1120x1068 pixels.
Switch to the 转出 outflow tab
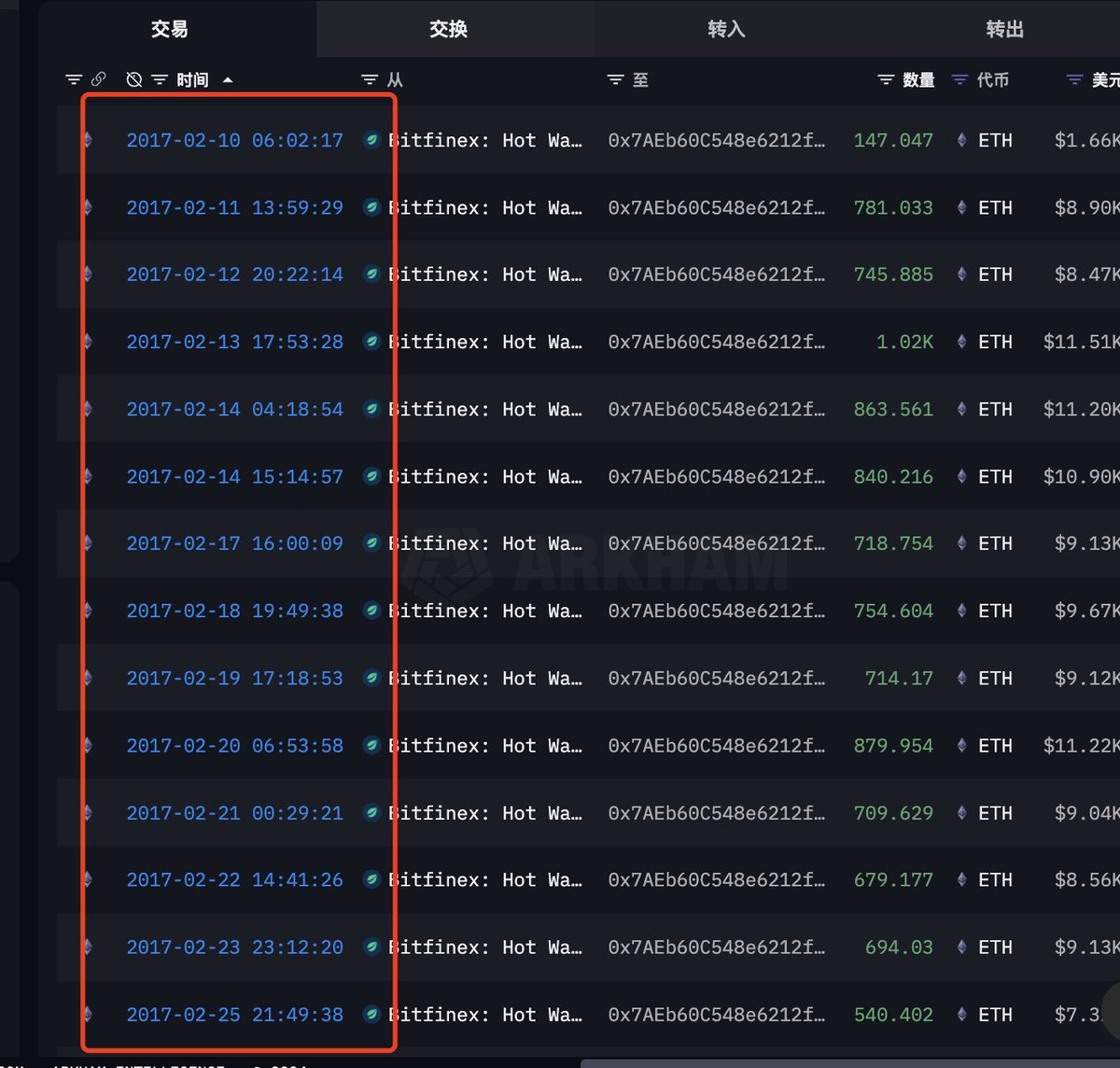pos(1004,29)
